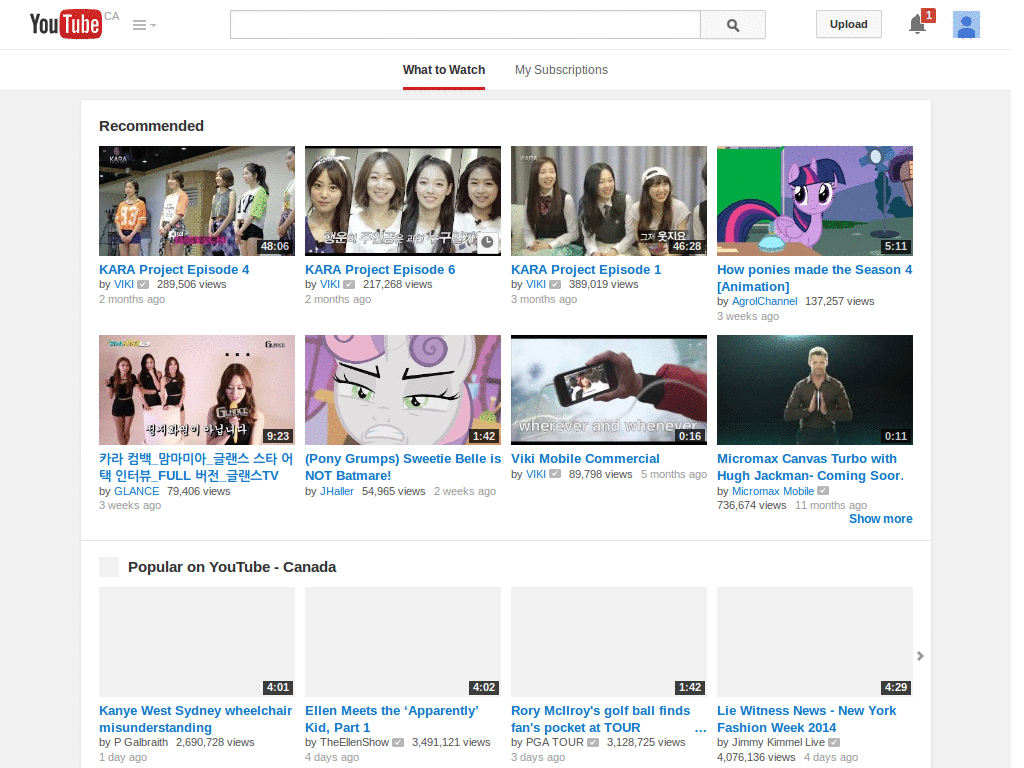The image size is (1024, 768).
Task: Open the 4:02 Ellen video thumbnail
Action: tap(403, 642)
